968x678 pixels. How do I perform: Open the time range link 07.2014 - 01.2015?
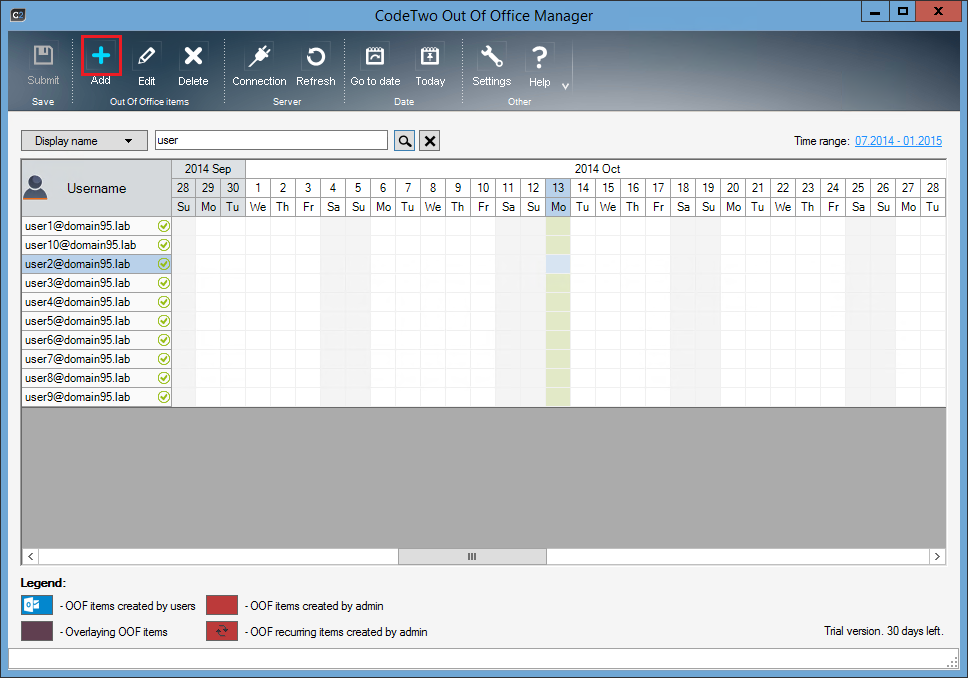coord(898,141)
